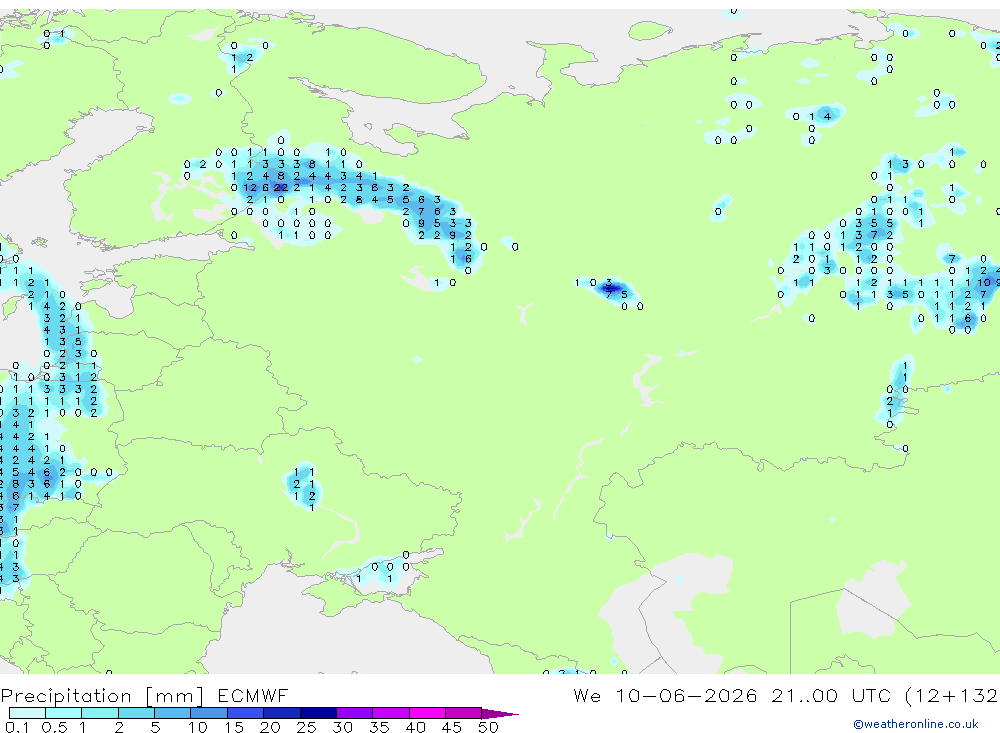The width and height of the screenshot is (1000, 733).
Task: Click the "(12+132" forecast step text
Action: [952, 695]
